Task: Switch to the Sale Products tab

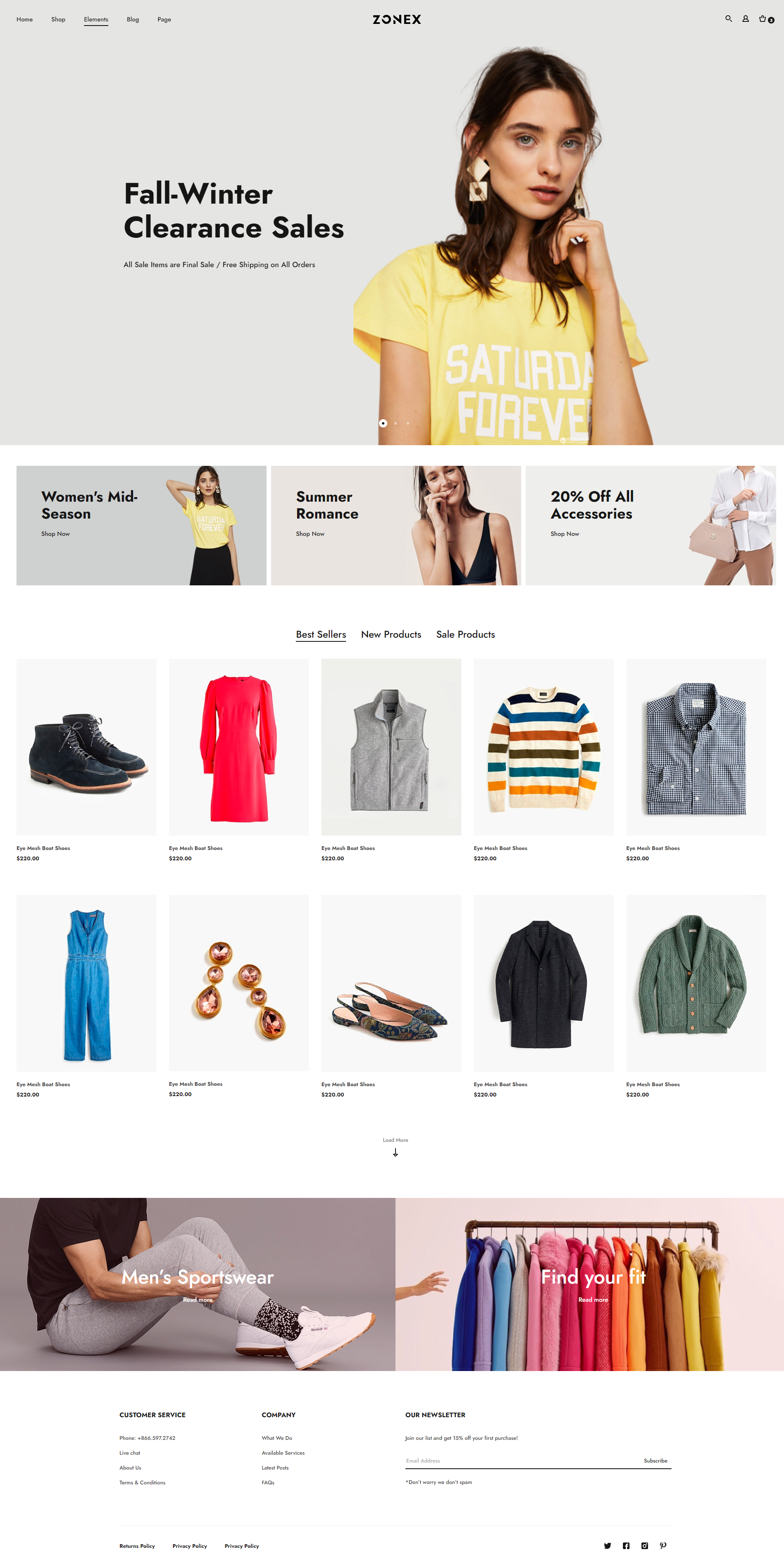Action: (x=466, y=634)
